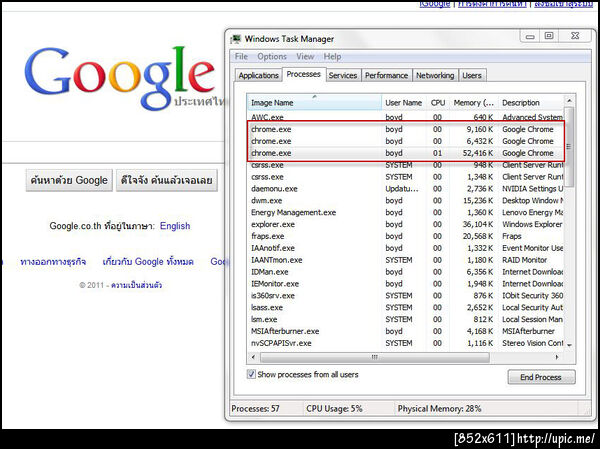600x449 pixels.
Task: Go to the Performance tab
Action: (386, 75)
